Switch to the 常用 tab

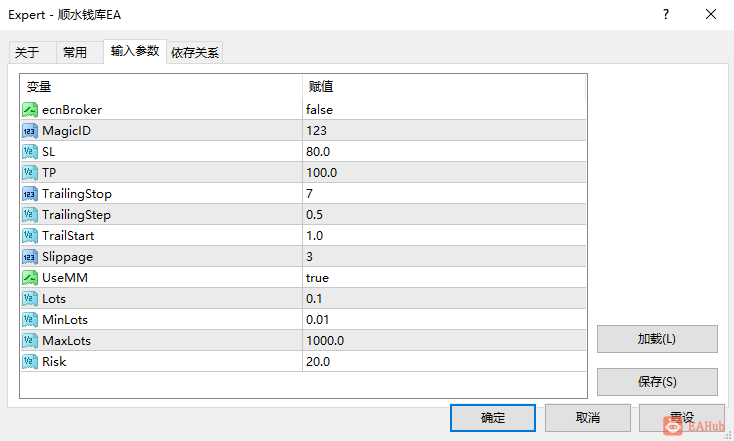point(80,52)
